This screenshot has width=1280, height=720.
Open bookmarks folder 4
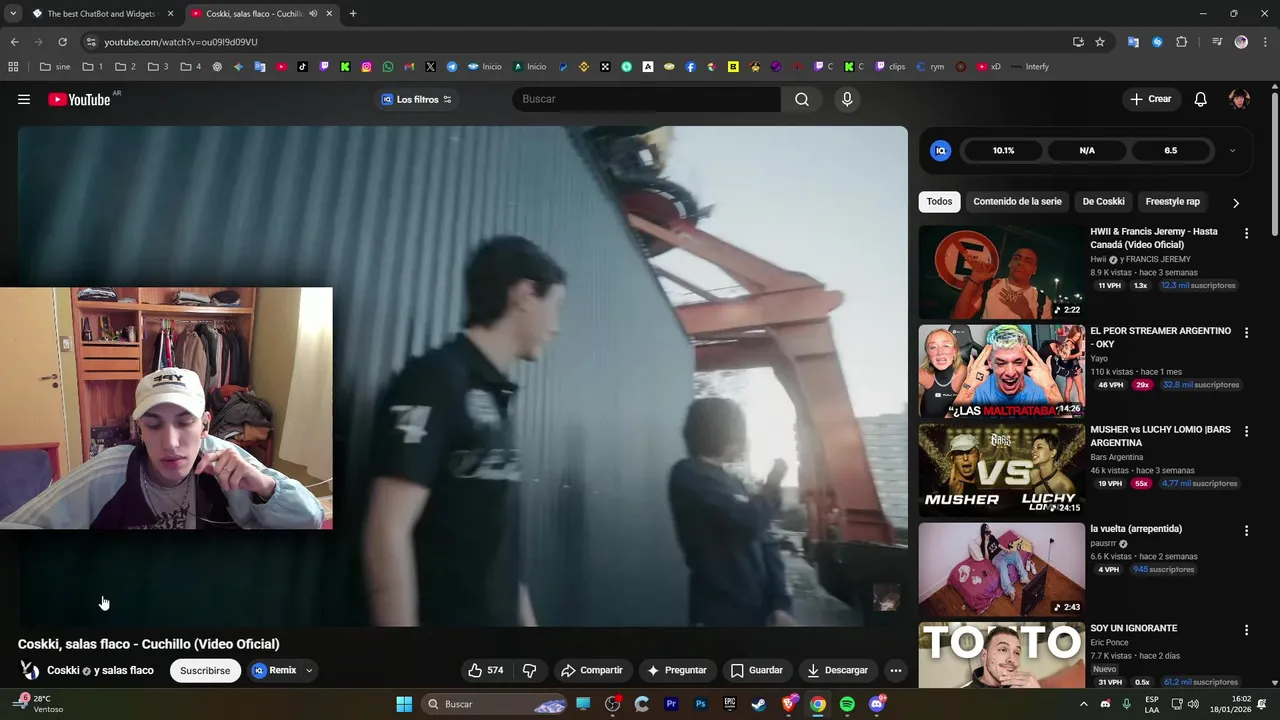191,67
